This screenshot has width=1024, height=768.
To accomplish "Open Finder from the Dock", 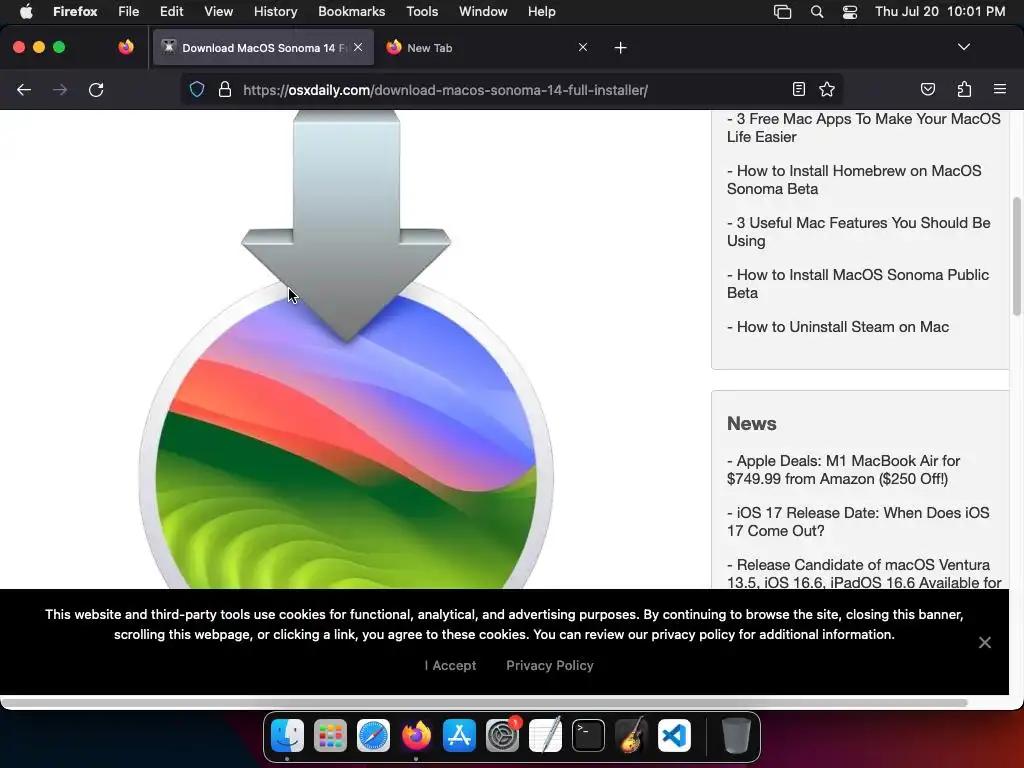I will pyautogui.click(x=287, y=735).
